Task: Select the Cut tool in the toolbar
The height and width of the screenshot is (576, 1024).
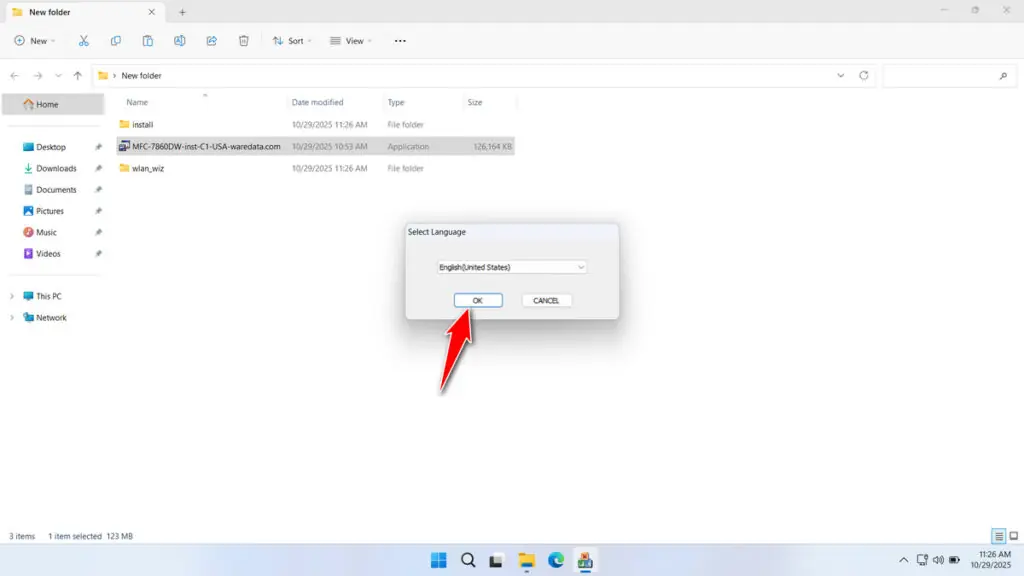Action: pos(84,40)
